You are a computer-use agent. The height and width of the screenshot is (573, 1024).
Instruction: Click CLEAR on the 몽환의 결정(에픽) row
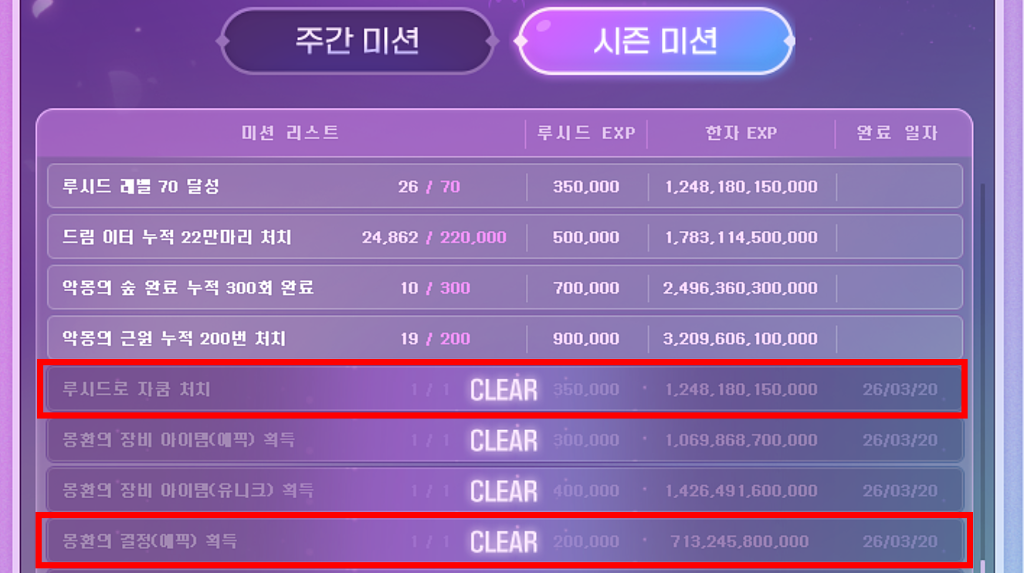tap(503, 542)
